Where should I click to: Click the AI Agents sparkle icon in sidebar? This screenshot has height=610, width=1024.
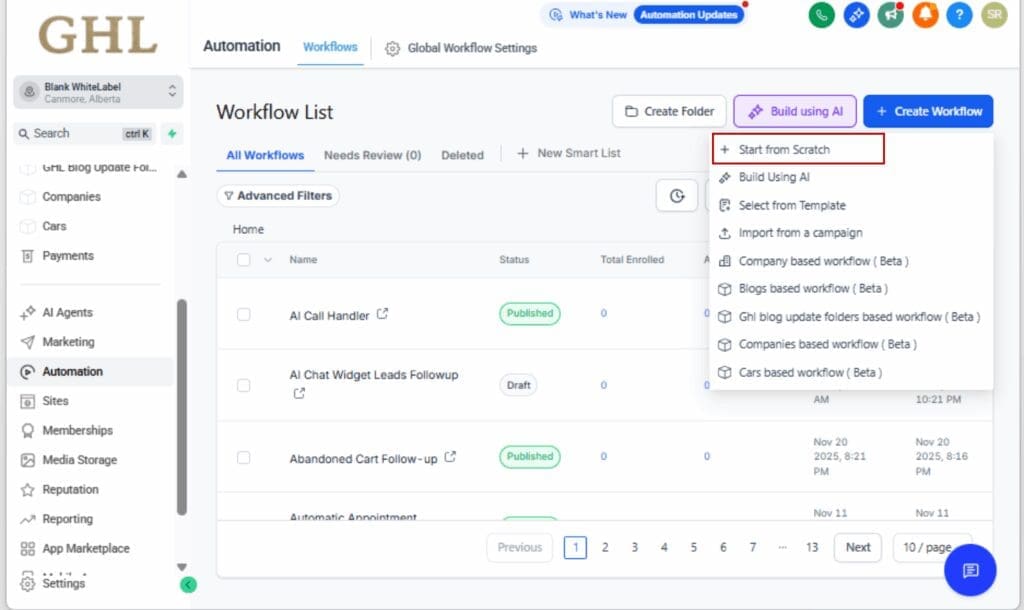[x=27, y=313]
